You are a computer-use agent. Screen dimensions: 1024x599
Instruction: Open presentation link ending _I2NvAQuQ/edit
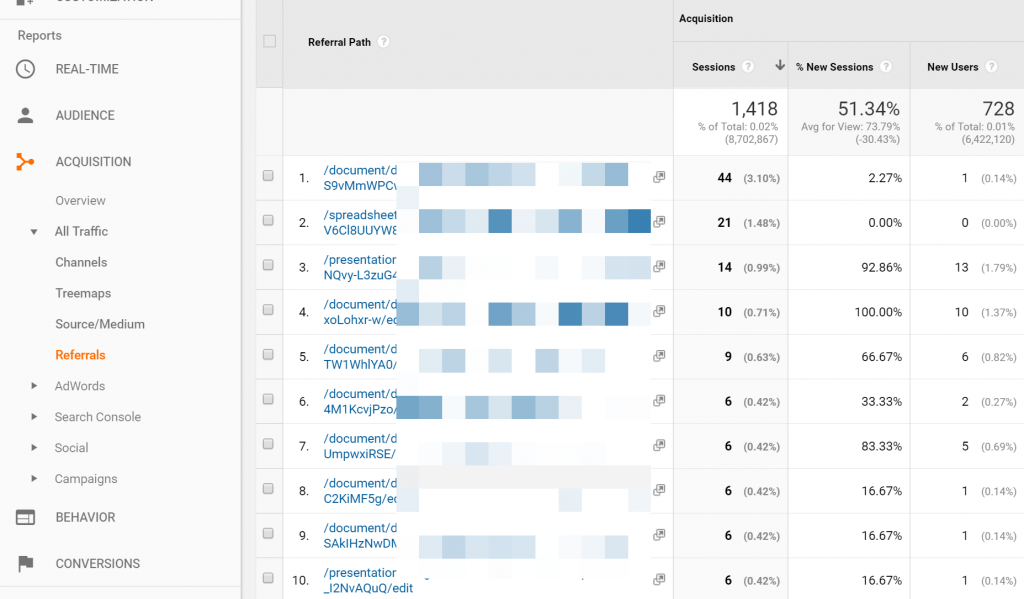[368, 580]
